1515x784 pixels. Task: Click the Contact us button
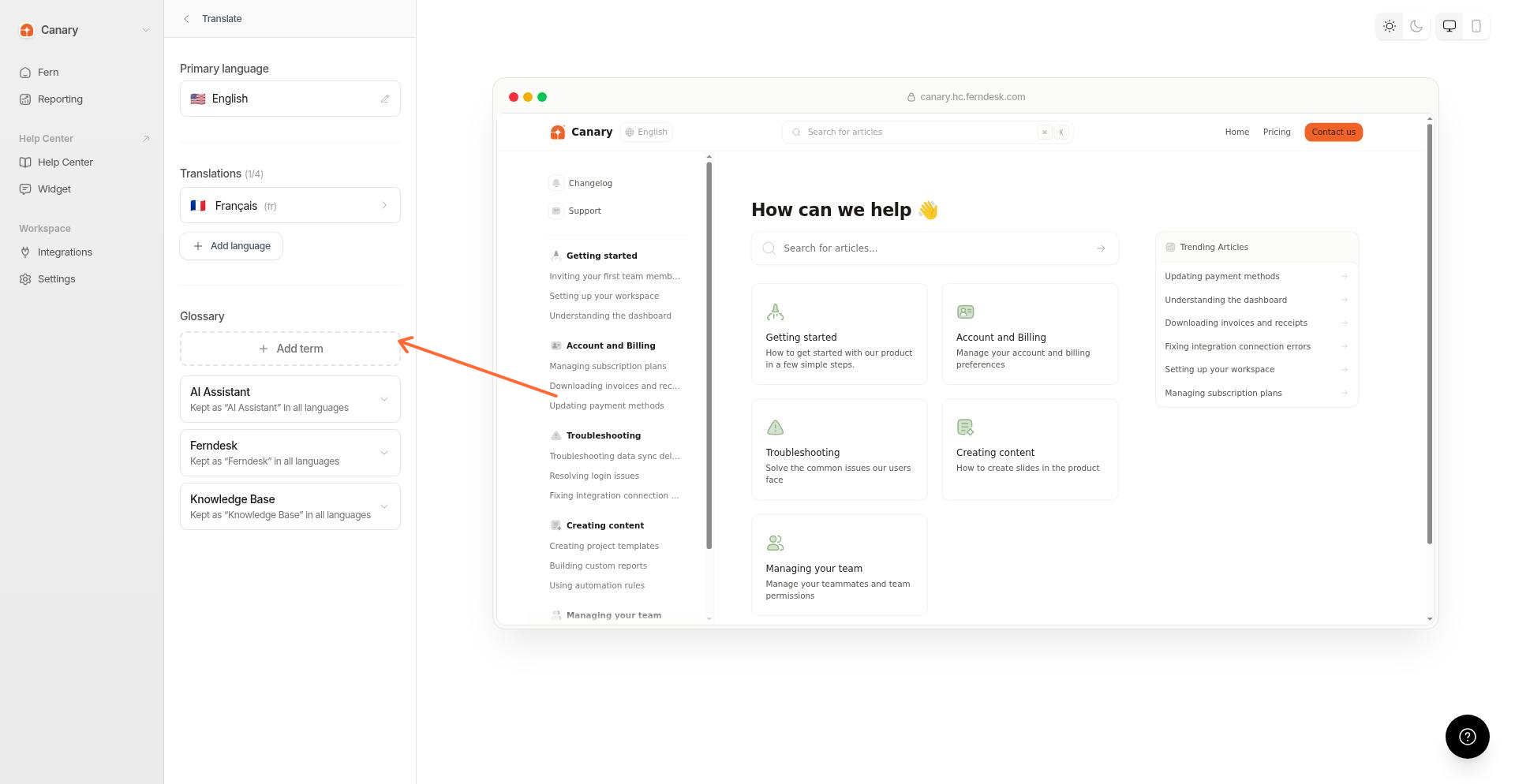1334,132
